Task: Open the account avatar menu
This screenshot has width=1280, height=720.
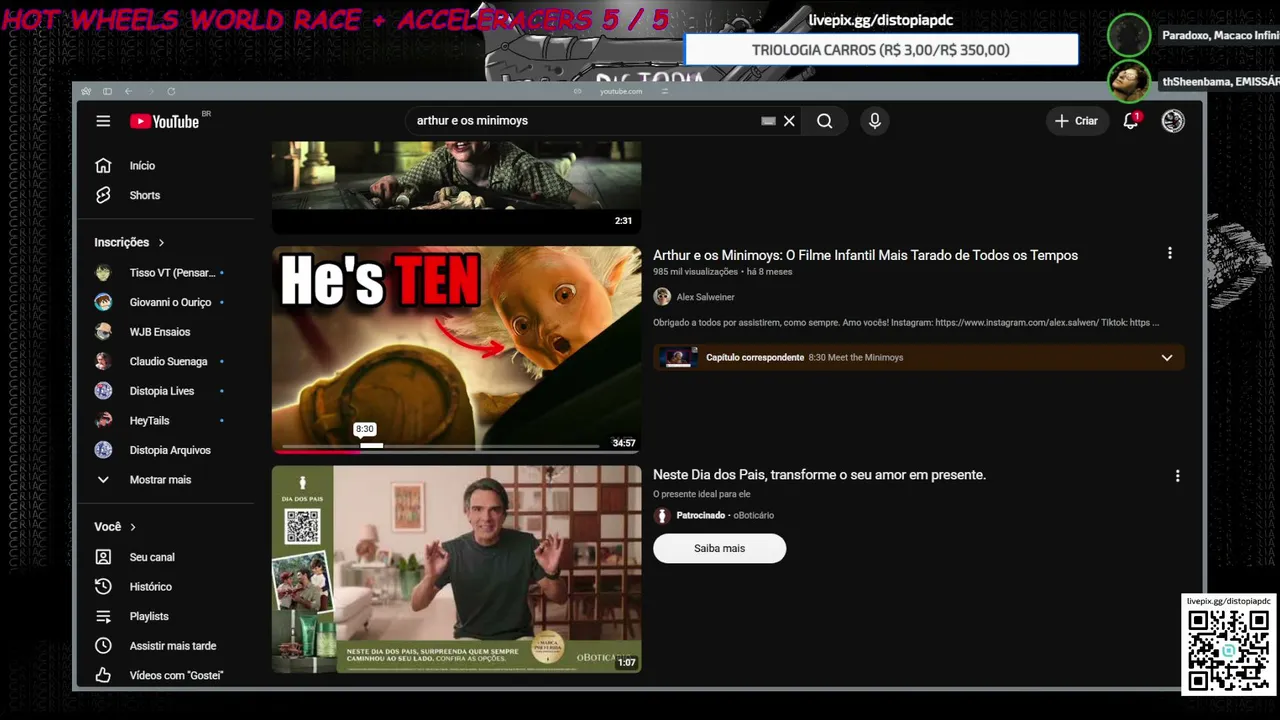Action: coord(1173,121)
